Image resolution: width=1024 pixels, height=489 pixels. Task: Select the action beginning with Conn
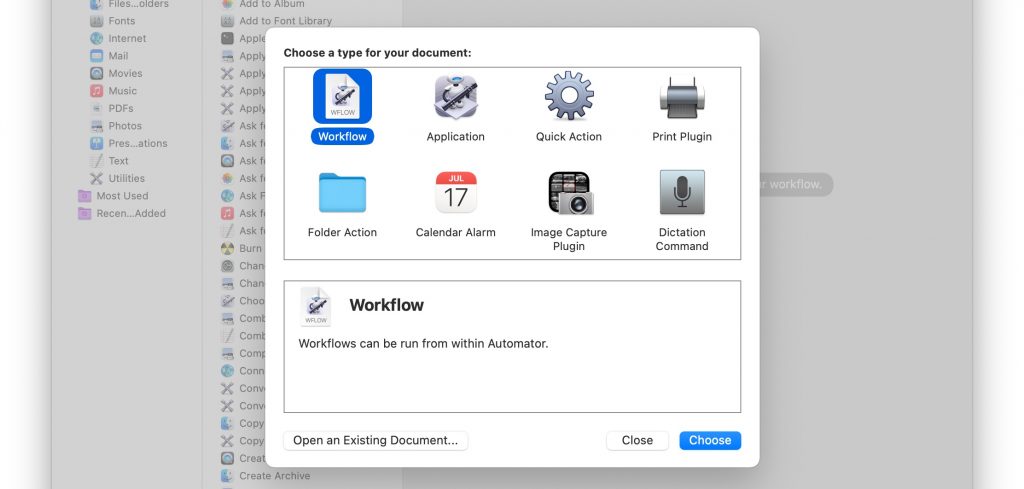click(x=243, y=371)
